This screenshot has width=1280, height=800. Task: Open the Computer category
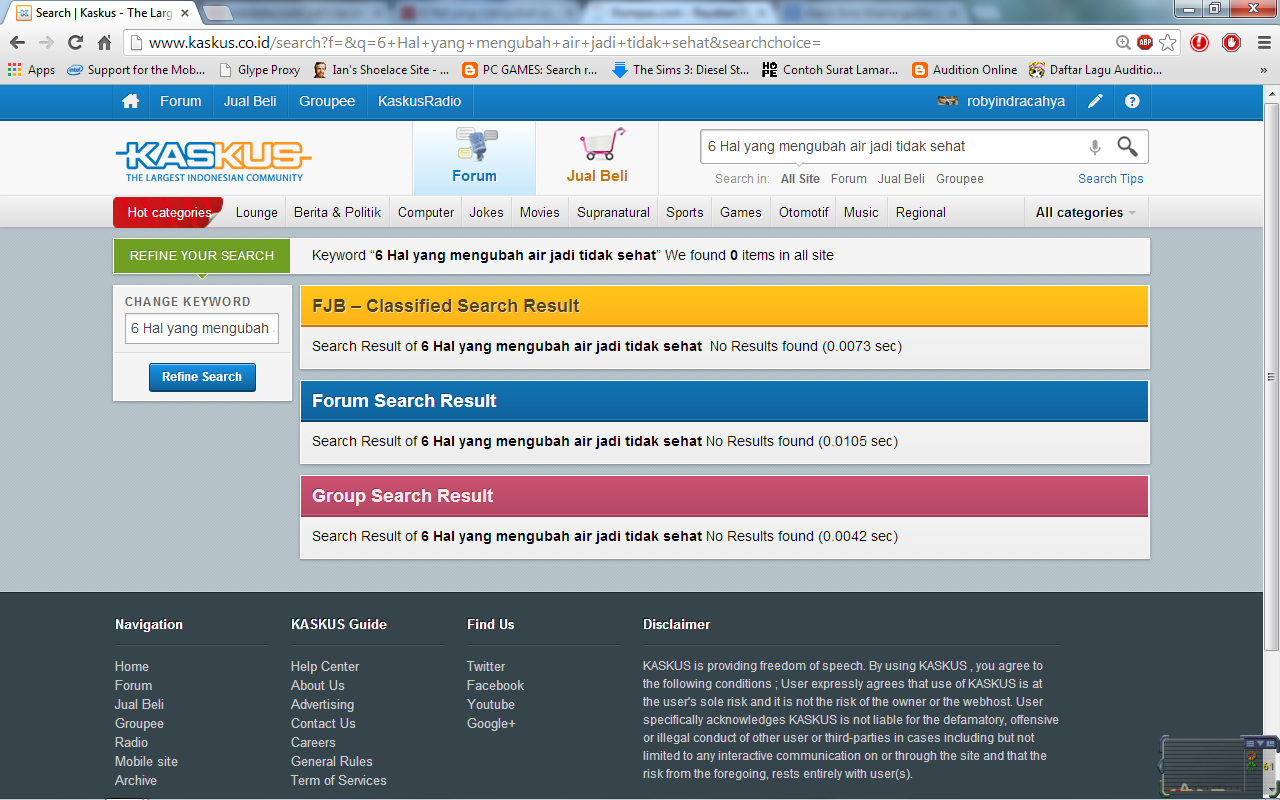[426, 212]
